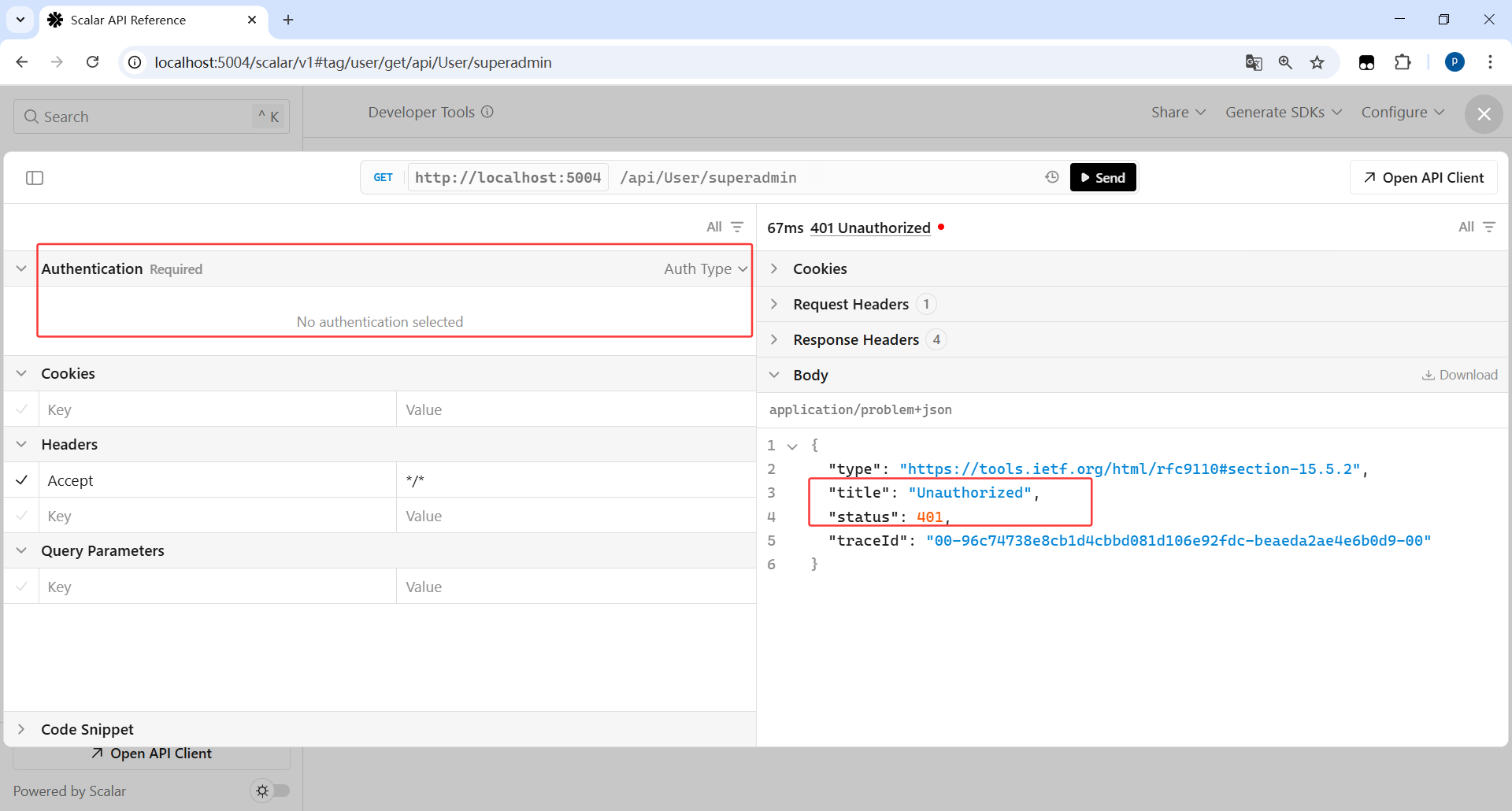Click the cookie Value input field
This screenshot has height=811, width=1512.
576,409
